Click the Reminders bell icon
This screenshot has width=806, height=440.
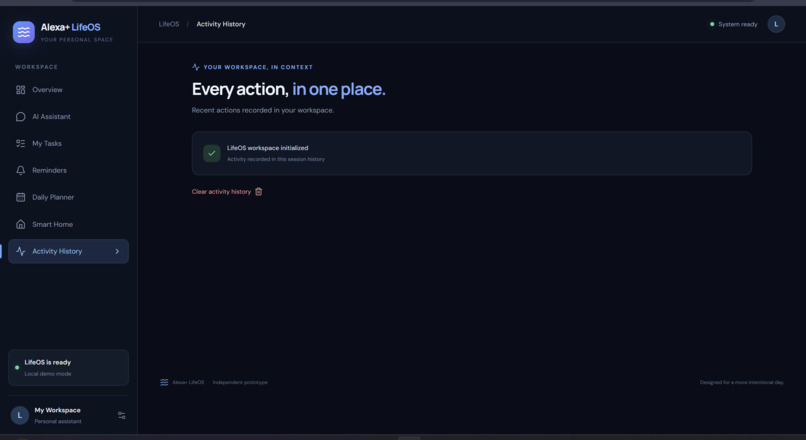21,170
